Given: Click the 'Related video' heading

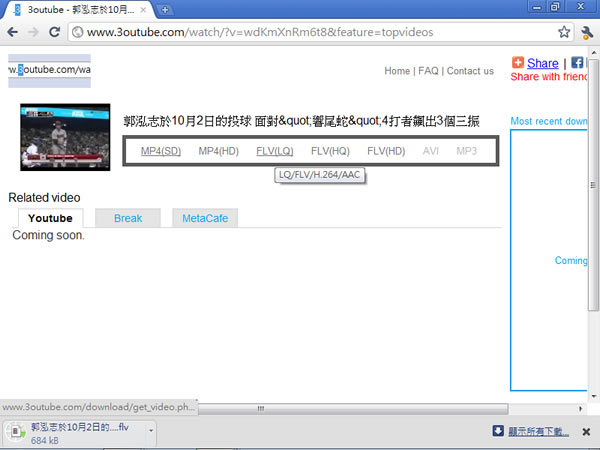Looking at the screenshot, I should (44, 197).
